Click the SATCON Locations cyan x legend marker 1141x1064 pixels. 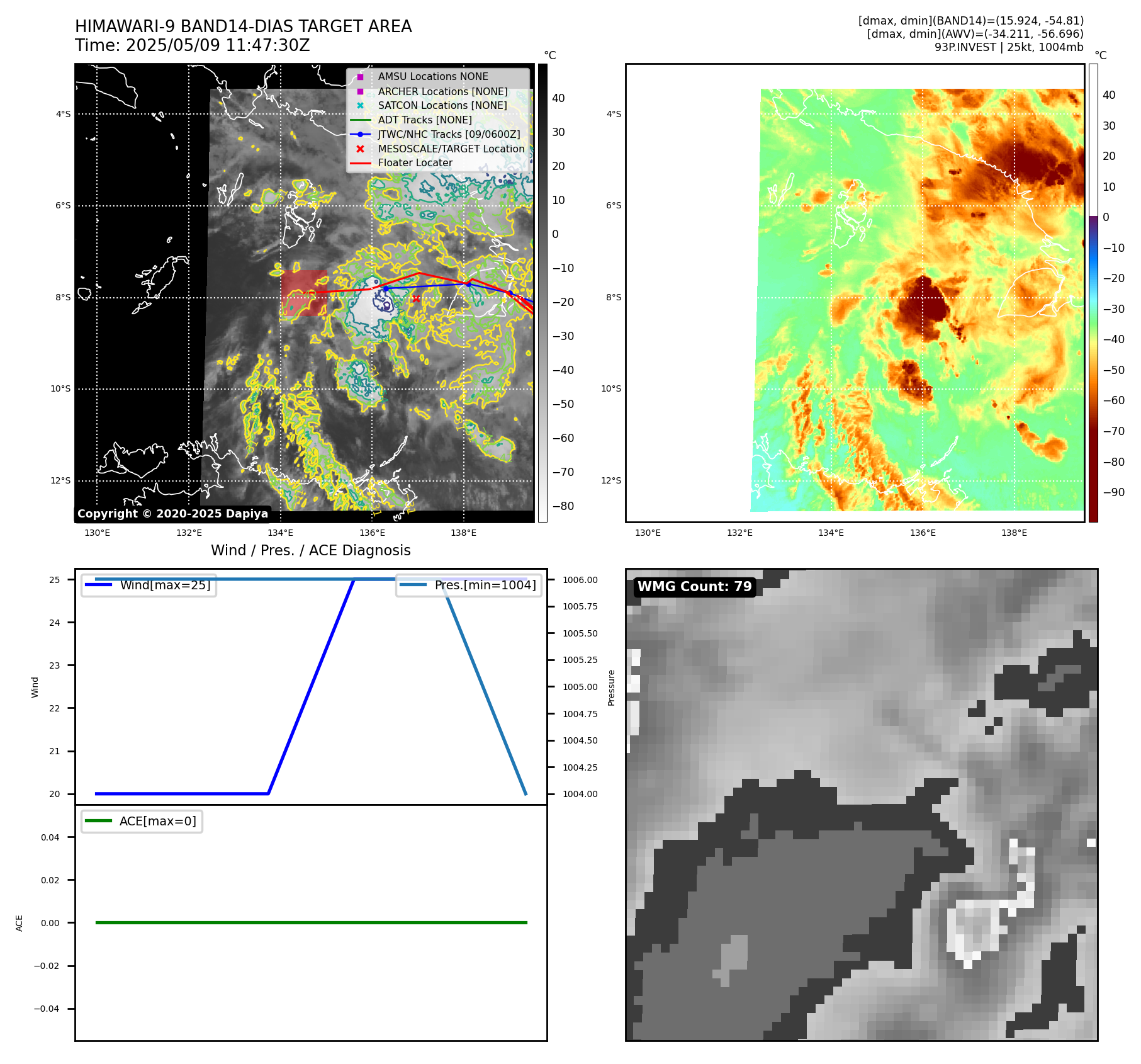coord(360,106)
